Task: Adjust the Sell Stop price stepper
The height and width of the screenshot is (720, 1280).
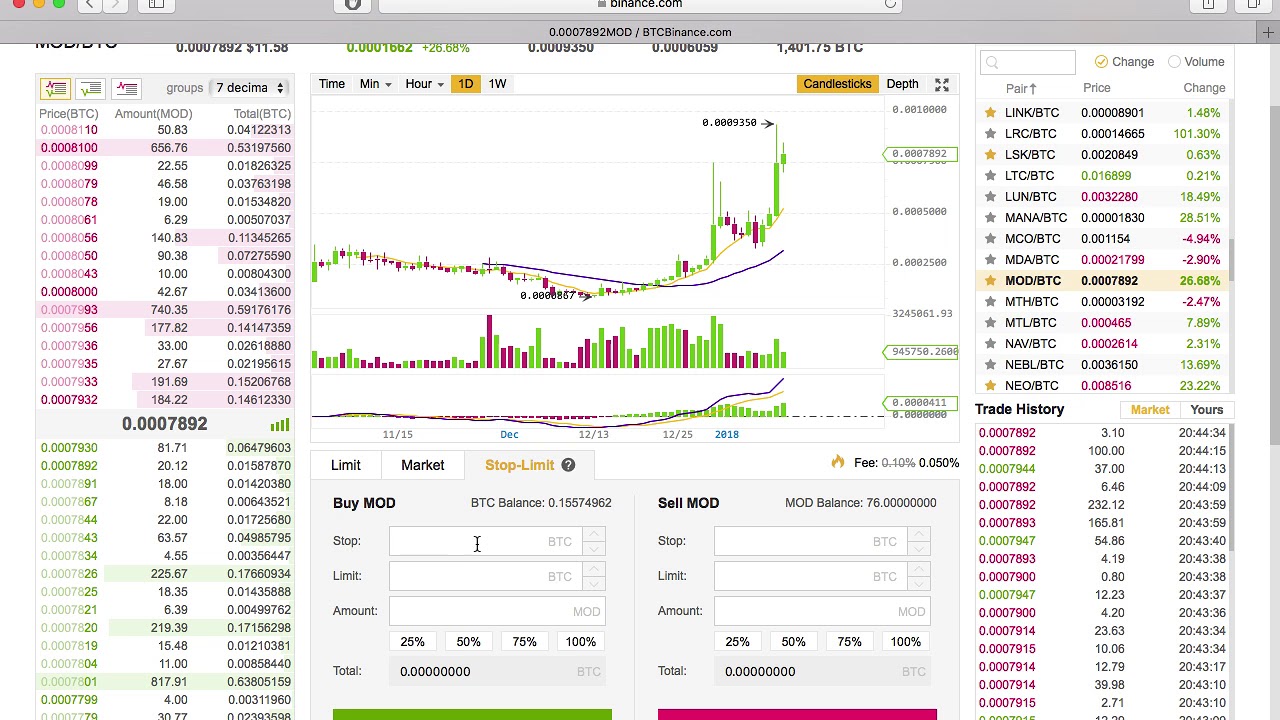Action: [x=919, y=541]
